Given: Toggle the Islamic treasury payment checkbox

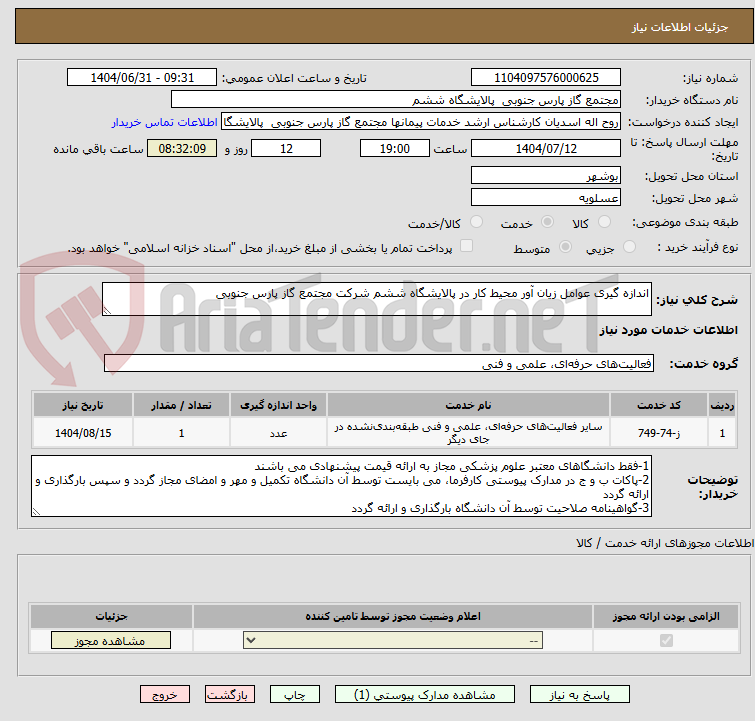Looking at the screenshot, I should point(466,246).
